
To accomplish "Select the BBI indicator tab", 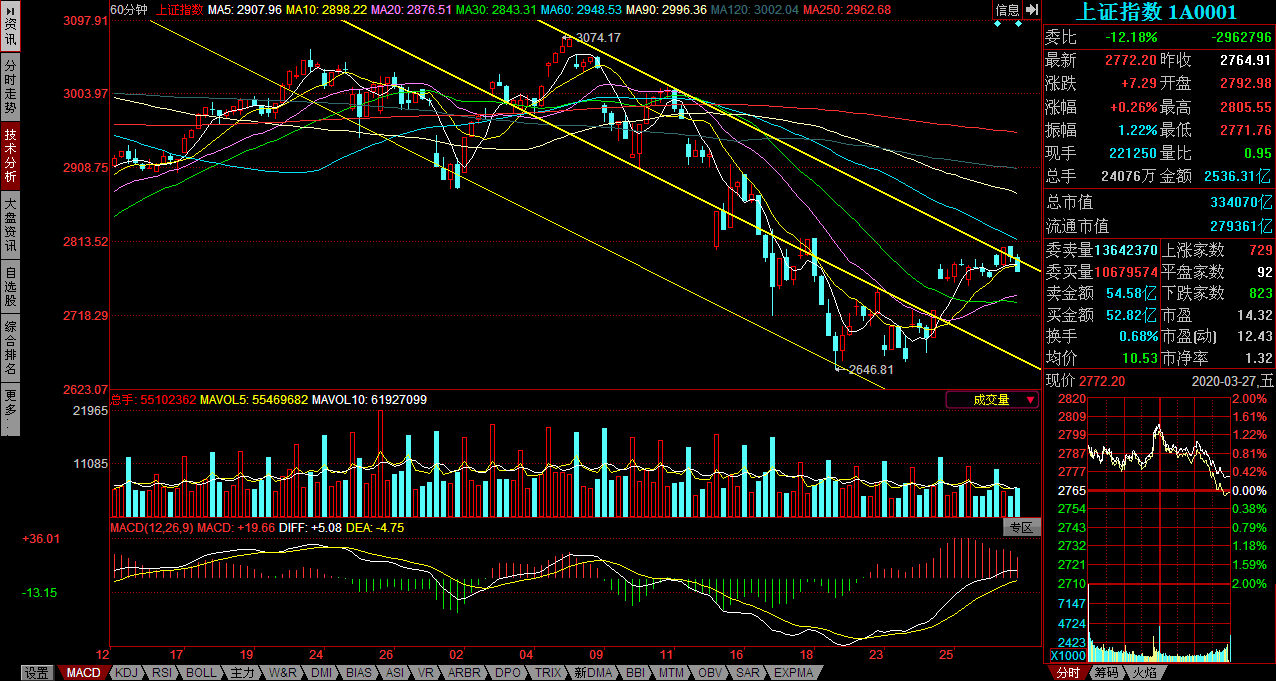I will click(x=635, y=673).
